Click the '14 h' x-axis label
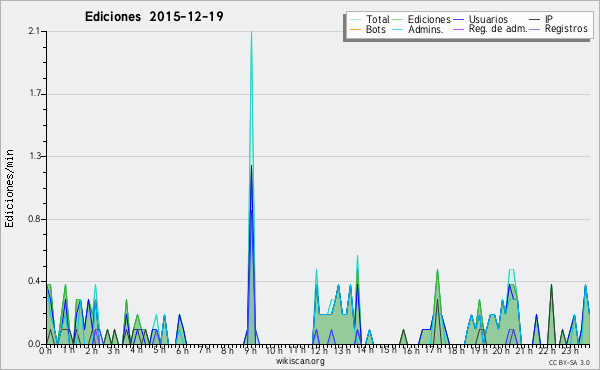The image size is (600, 370). pos(364,350)
